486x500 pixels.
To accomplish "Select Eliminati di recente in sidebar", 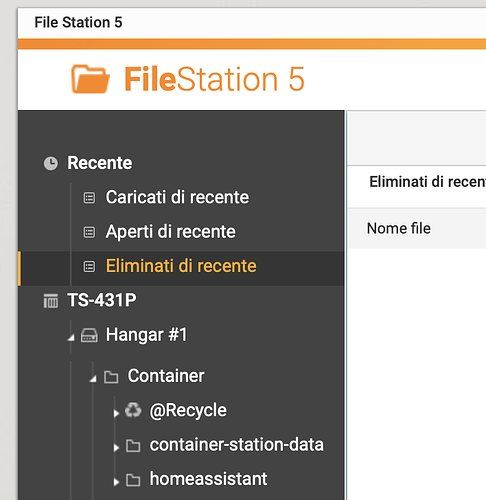I will point(181,266).
